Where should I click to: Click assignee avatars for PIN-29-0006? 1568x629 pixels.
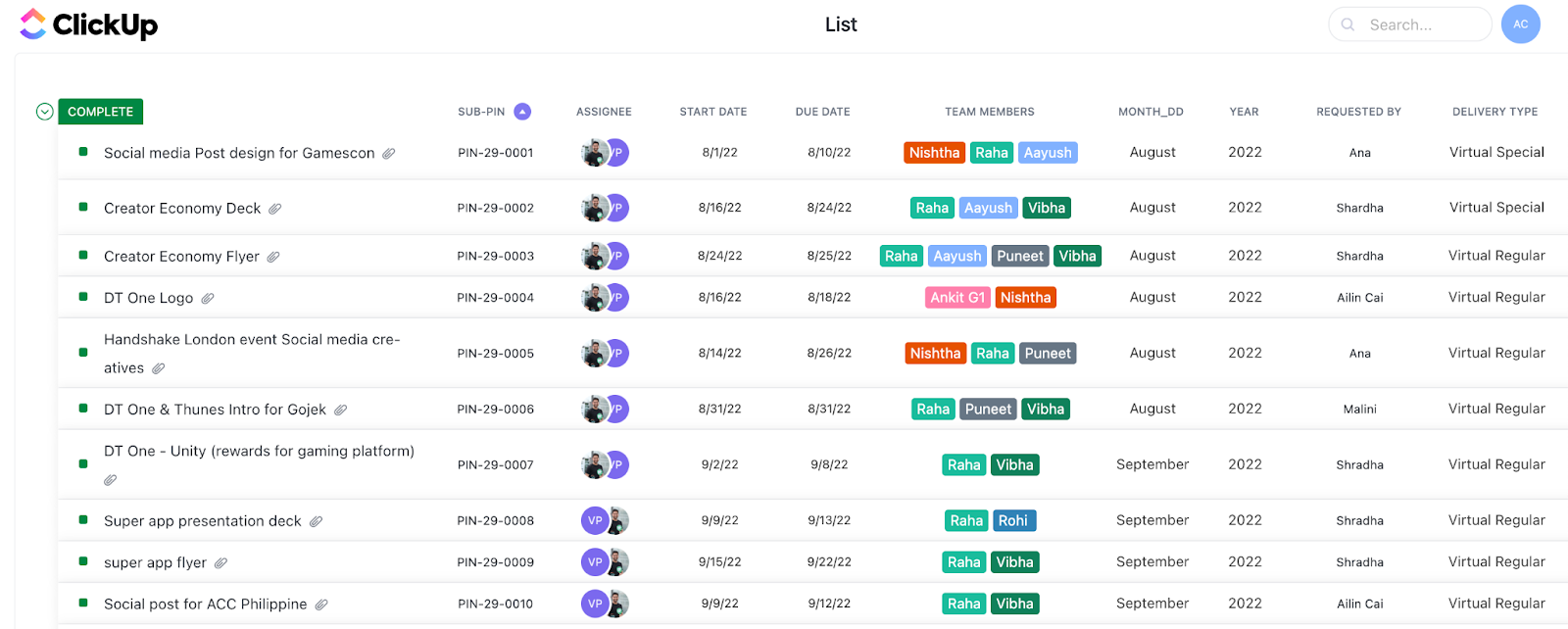point(605,409)
